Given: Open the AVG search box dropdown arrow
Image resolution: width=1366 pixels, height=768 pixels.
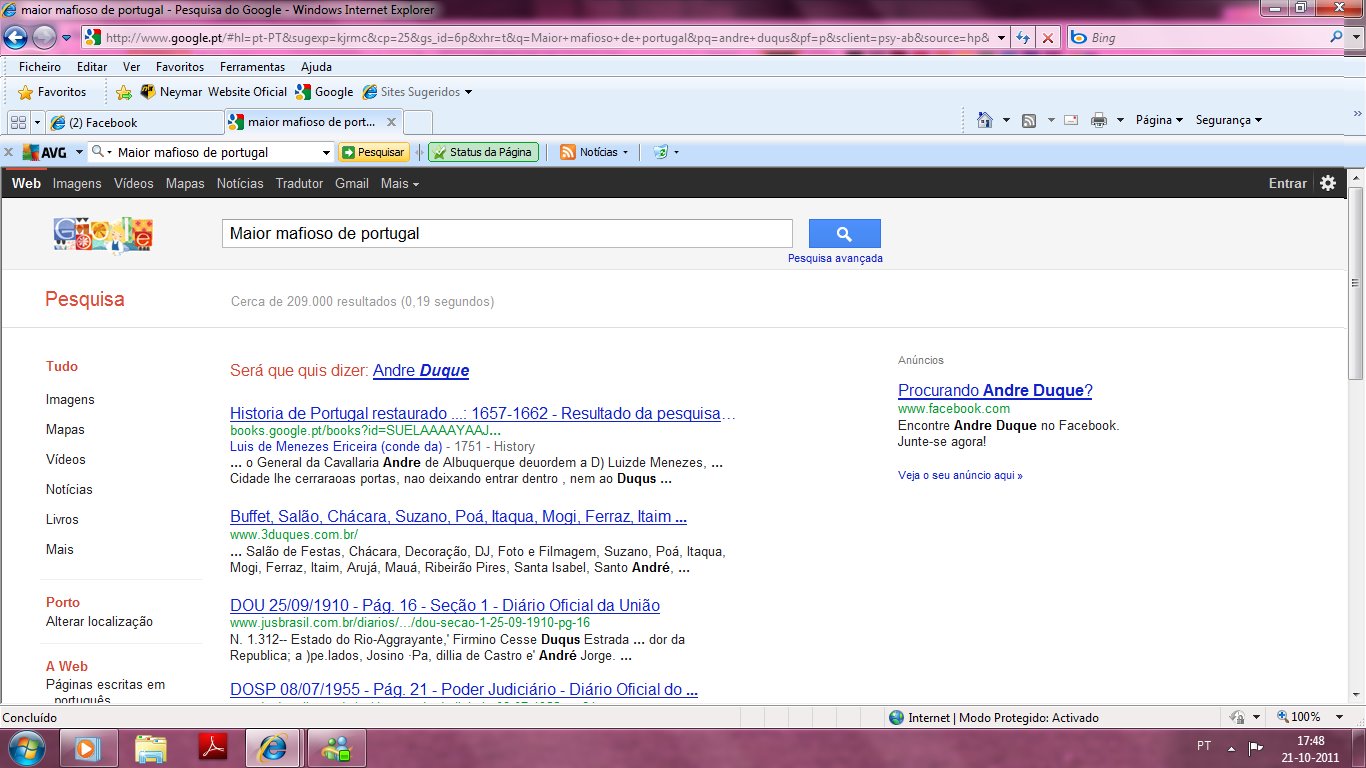Looking at the screenshot, I should pos(326,152).
